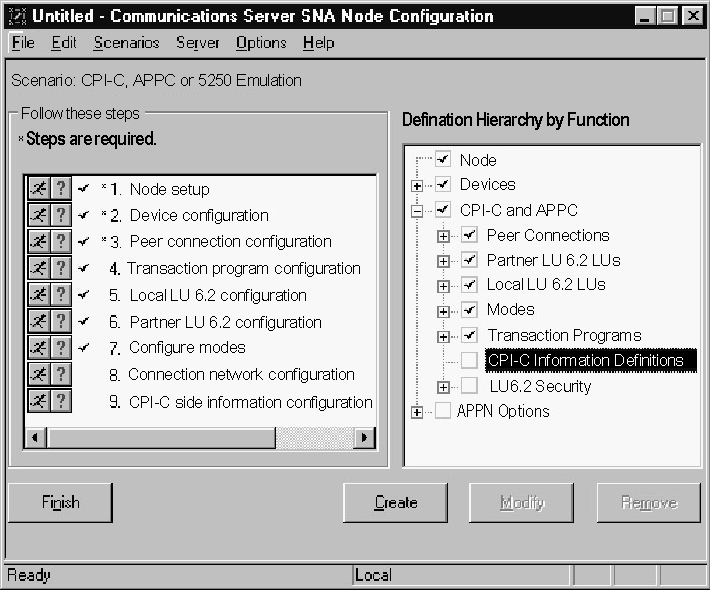
Task: Toggle the Peer Connections checkbox
Action: pyautogui.click(x=469, y=235)
